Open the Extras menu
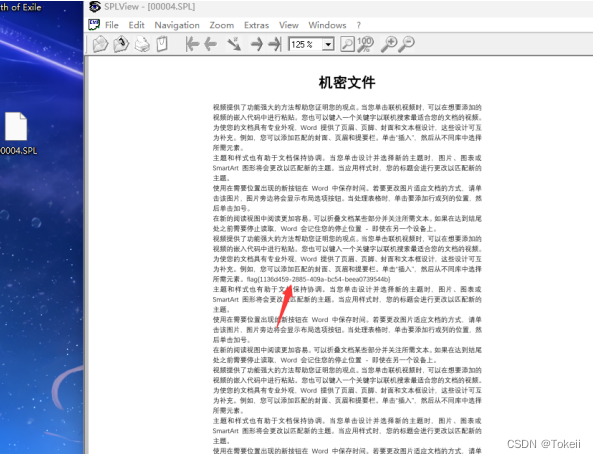This screenshot has height=458, width=595. click(x=256, y=25)
